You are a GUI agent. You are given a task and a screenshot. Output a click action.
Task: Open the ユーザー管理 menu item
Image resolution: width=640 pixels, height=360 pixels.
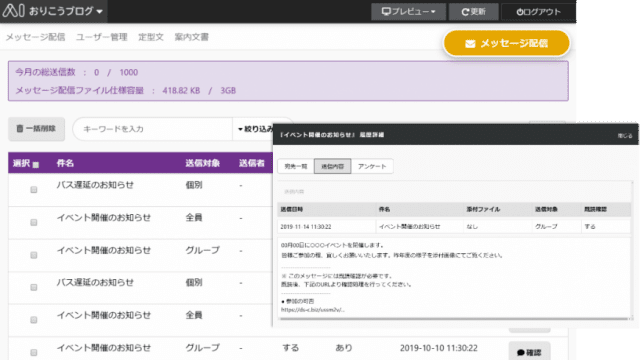click(102, 37)
